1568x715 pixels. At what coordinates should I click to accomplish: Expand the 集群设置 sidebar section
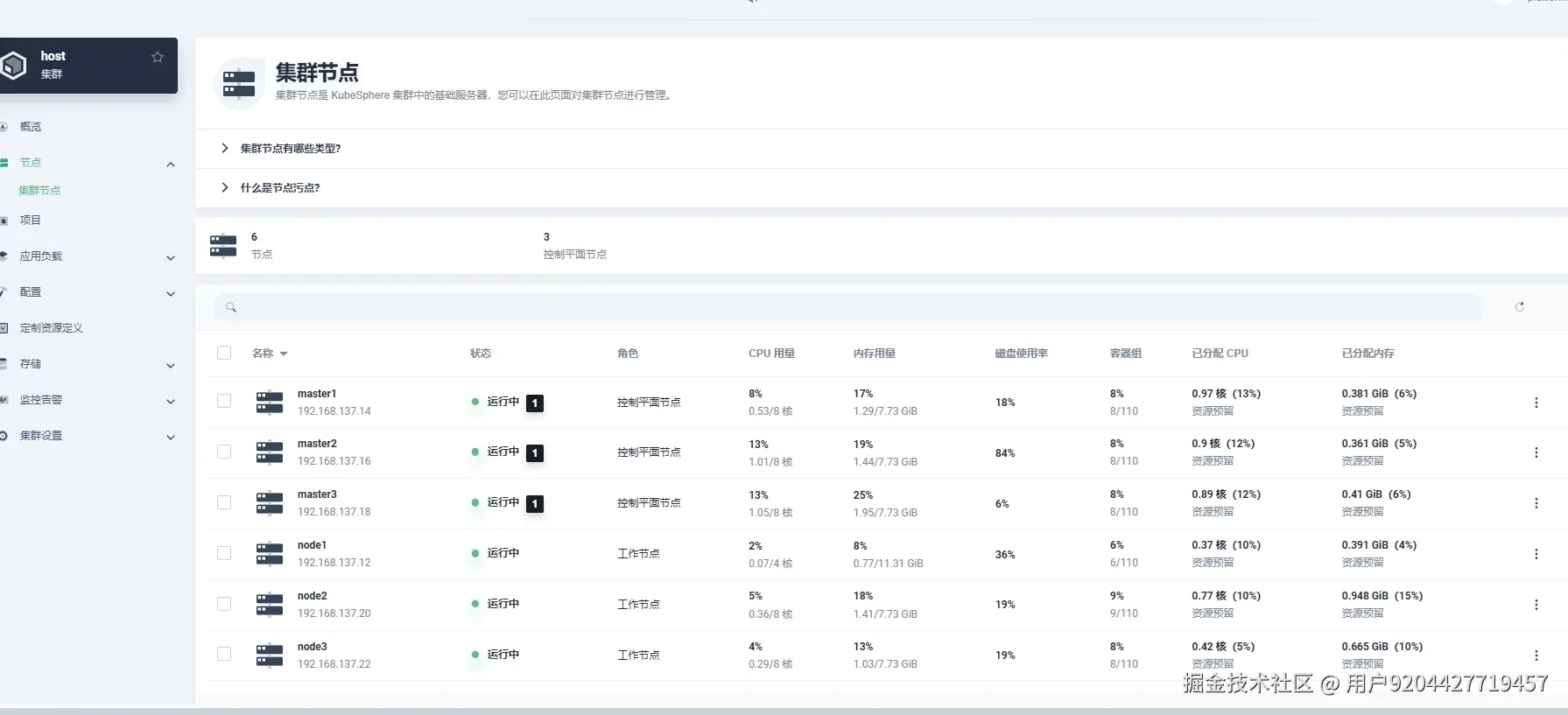[x=171, y=438]
